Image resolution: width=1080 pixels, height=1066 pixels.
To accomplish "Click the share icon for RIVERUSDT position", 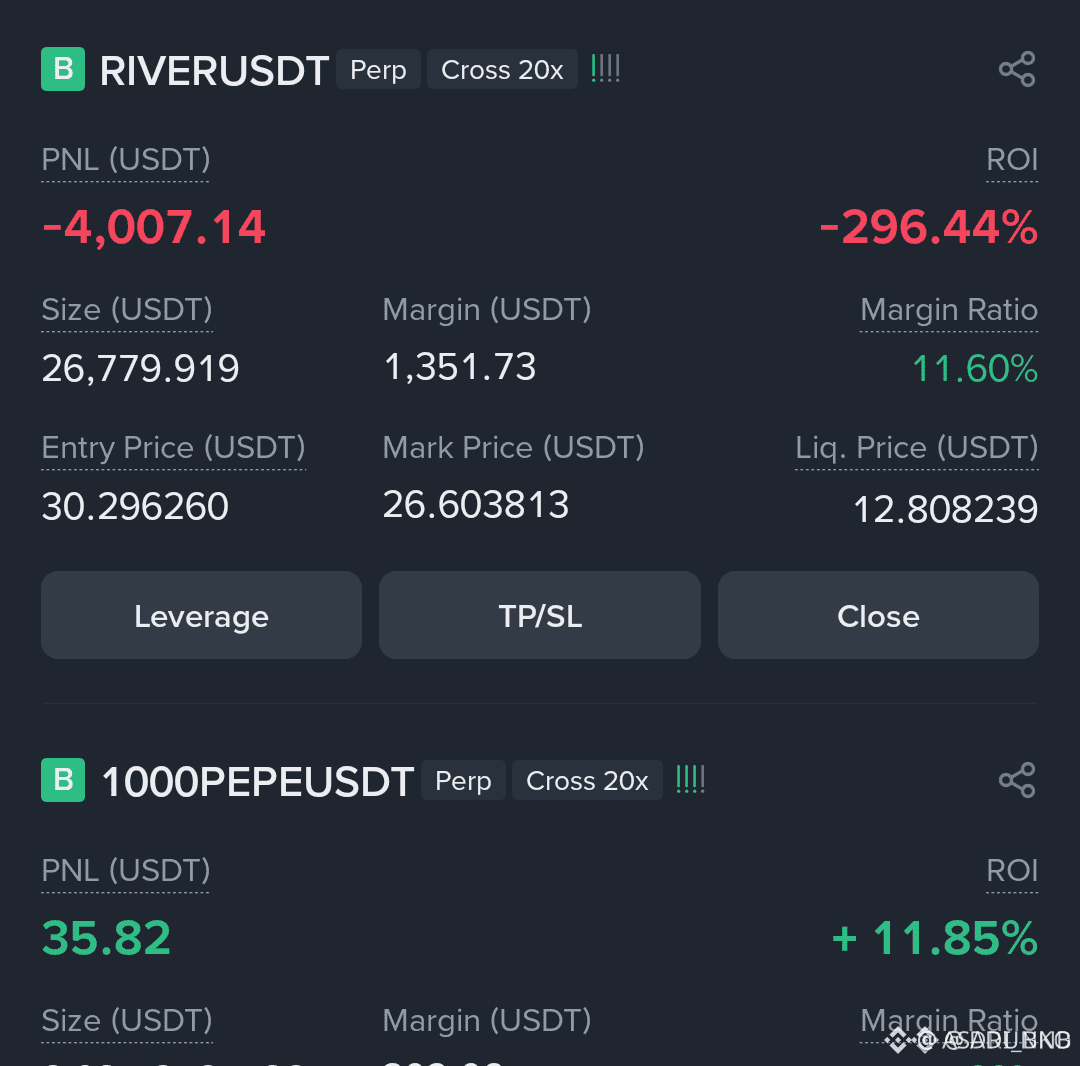I will (1017, 69).
